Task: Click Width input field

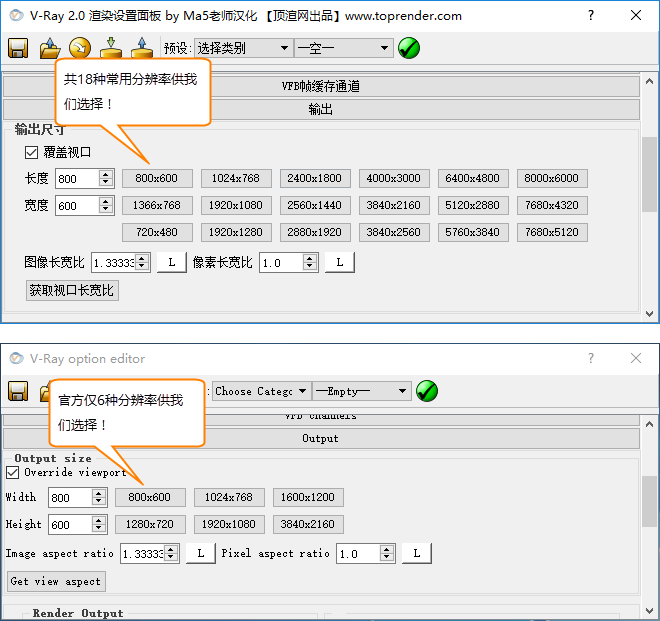Action: pos(70,498)
